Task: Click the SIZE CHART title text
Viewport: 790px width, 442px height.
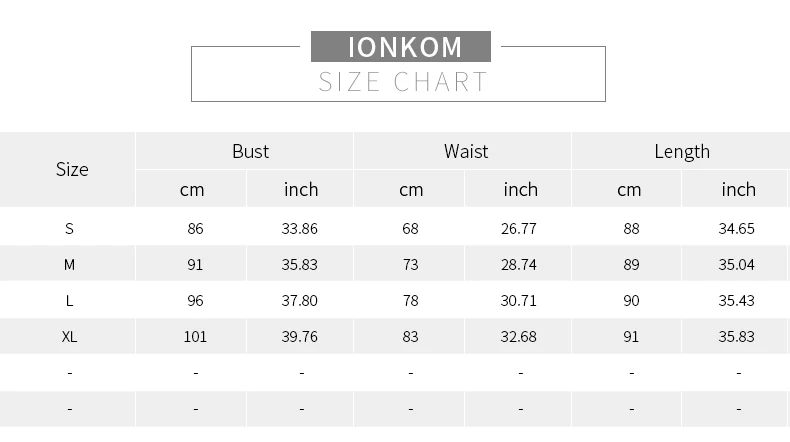Action: [x=403, y=82]
